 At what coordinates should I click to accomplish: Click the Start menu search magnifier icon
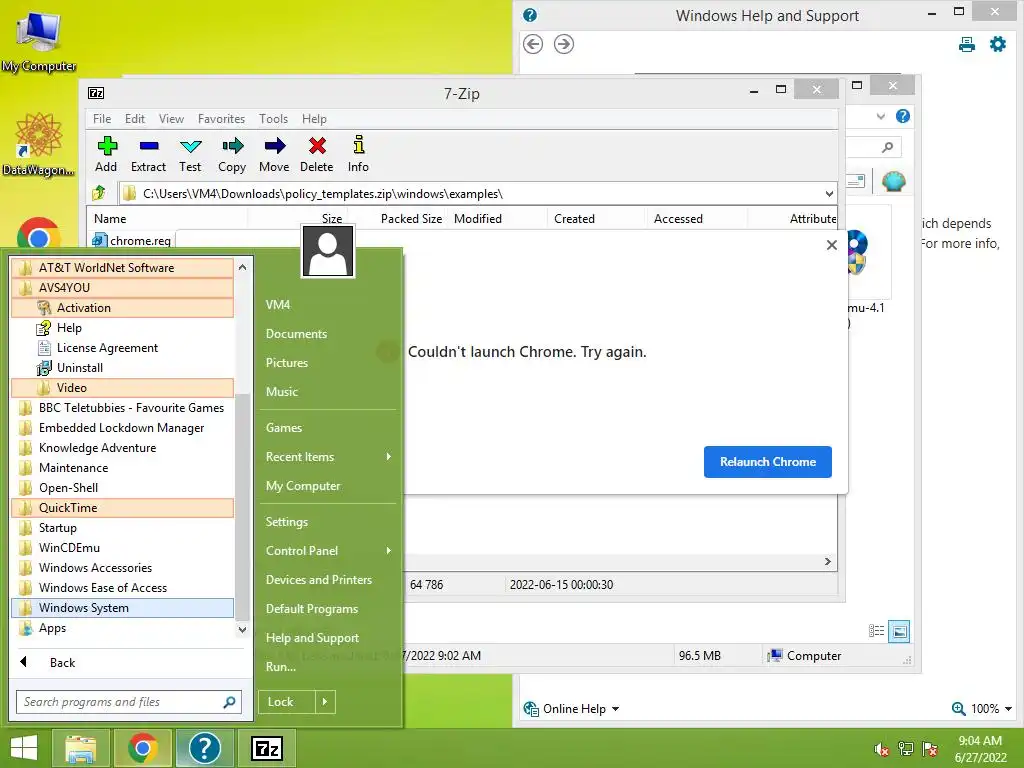point(229,702)
